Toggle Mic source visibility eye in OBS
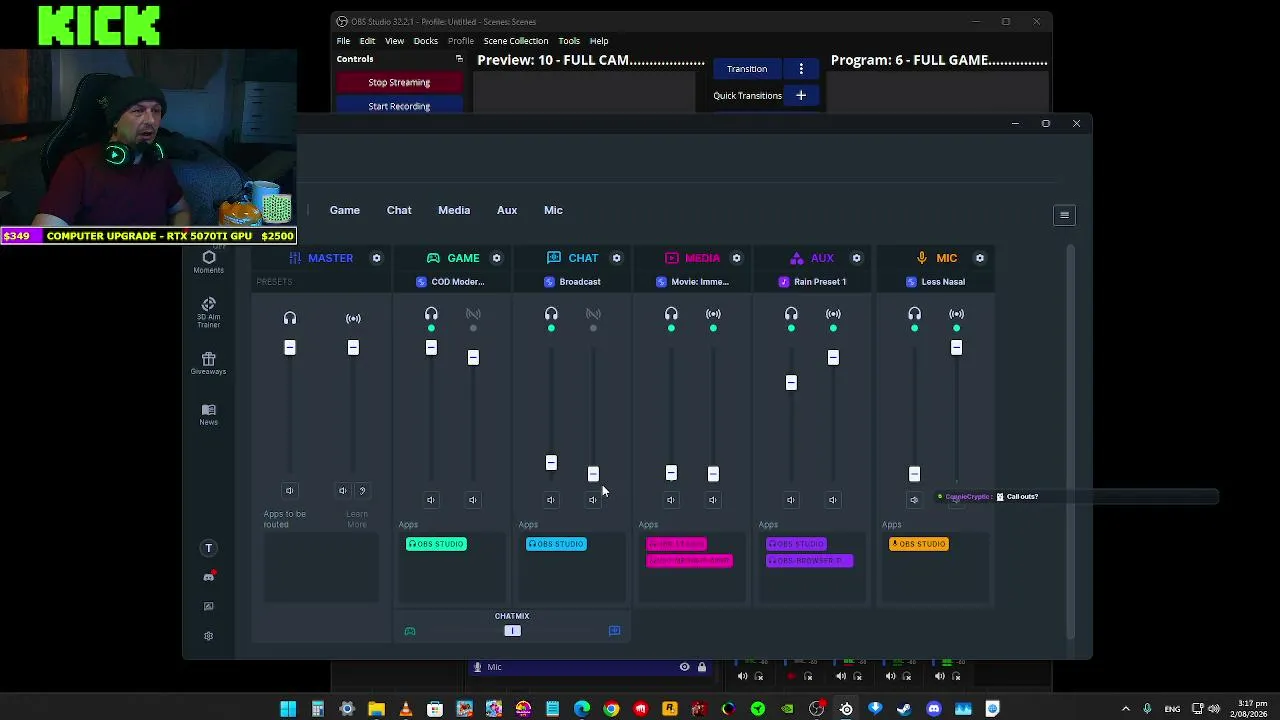Screen dimensions: 1280x720 pos(684,667)
